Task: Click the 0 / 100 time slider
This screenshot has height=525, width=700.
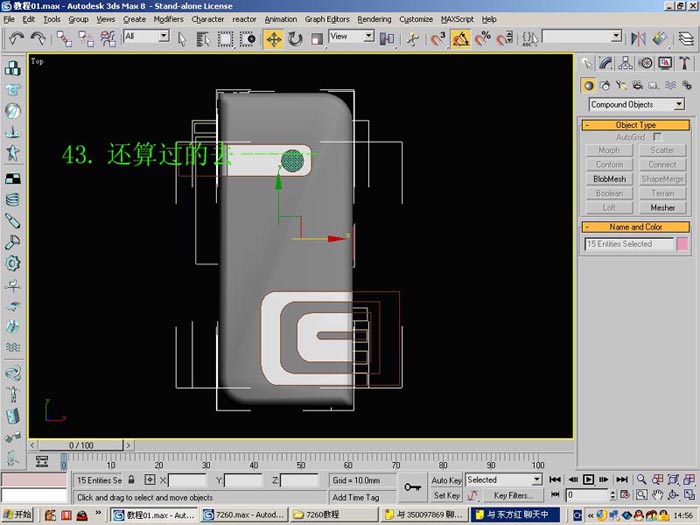Action: coord(81,445)
